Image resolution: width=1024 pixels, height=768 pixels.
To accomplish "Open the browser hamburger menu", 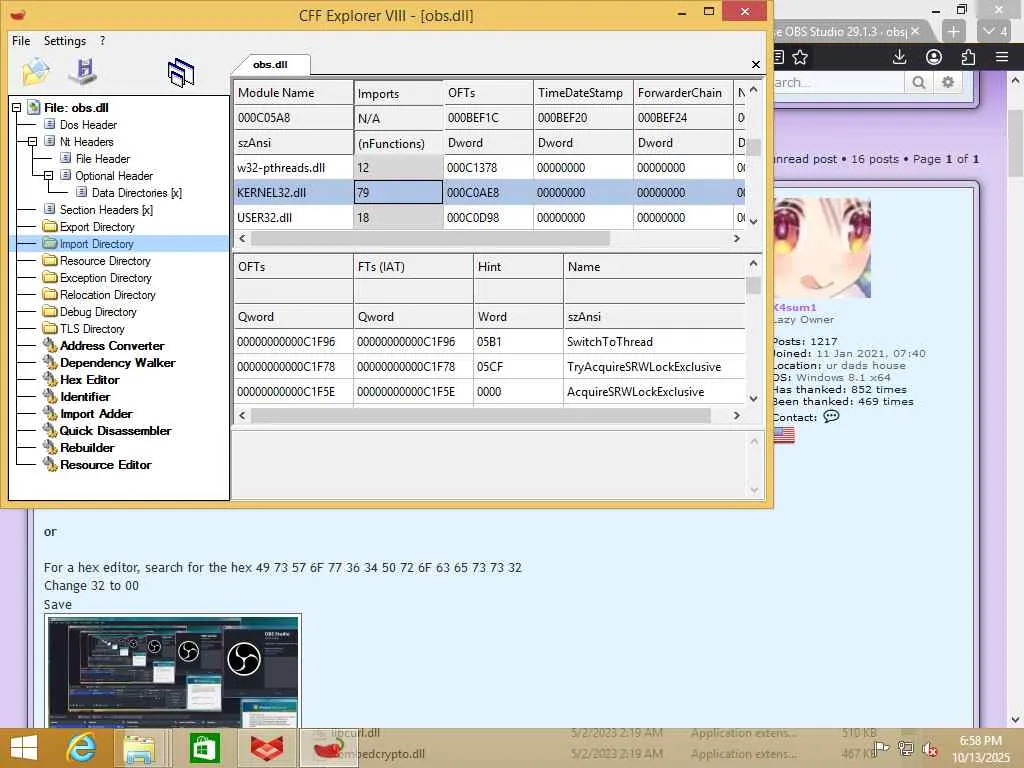I will tap(1002, 57).
